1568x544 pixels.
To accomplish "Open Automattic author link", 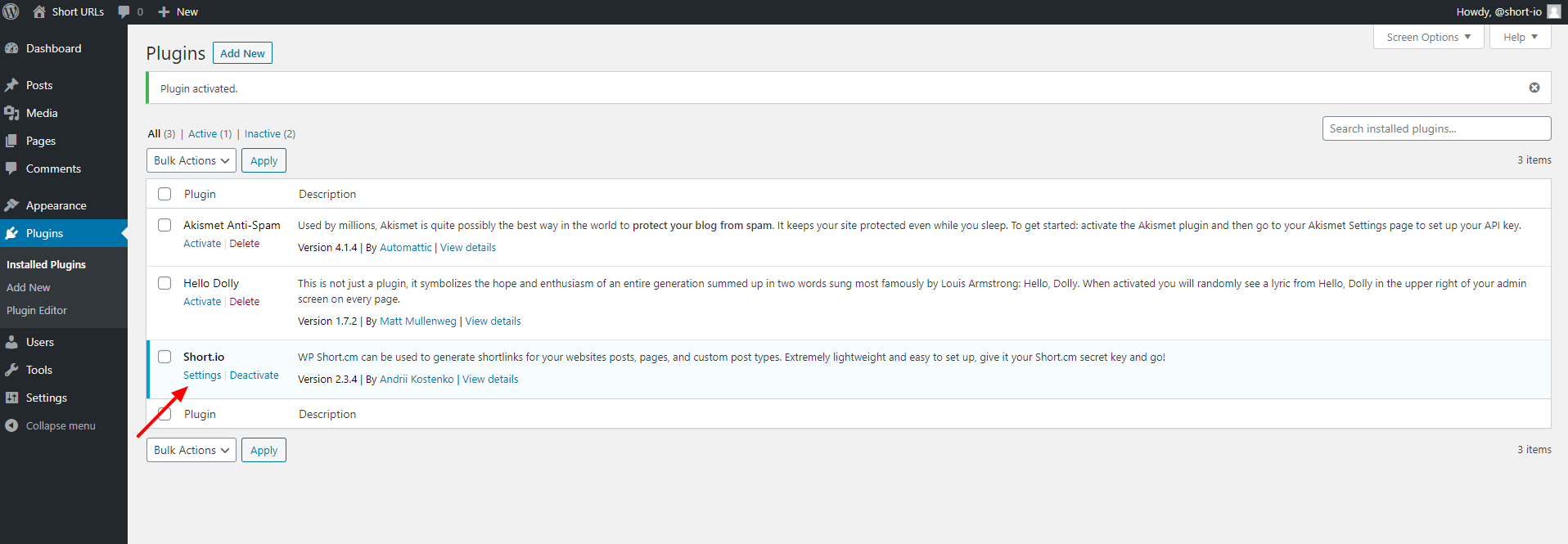I will (405, 247).
